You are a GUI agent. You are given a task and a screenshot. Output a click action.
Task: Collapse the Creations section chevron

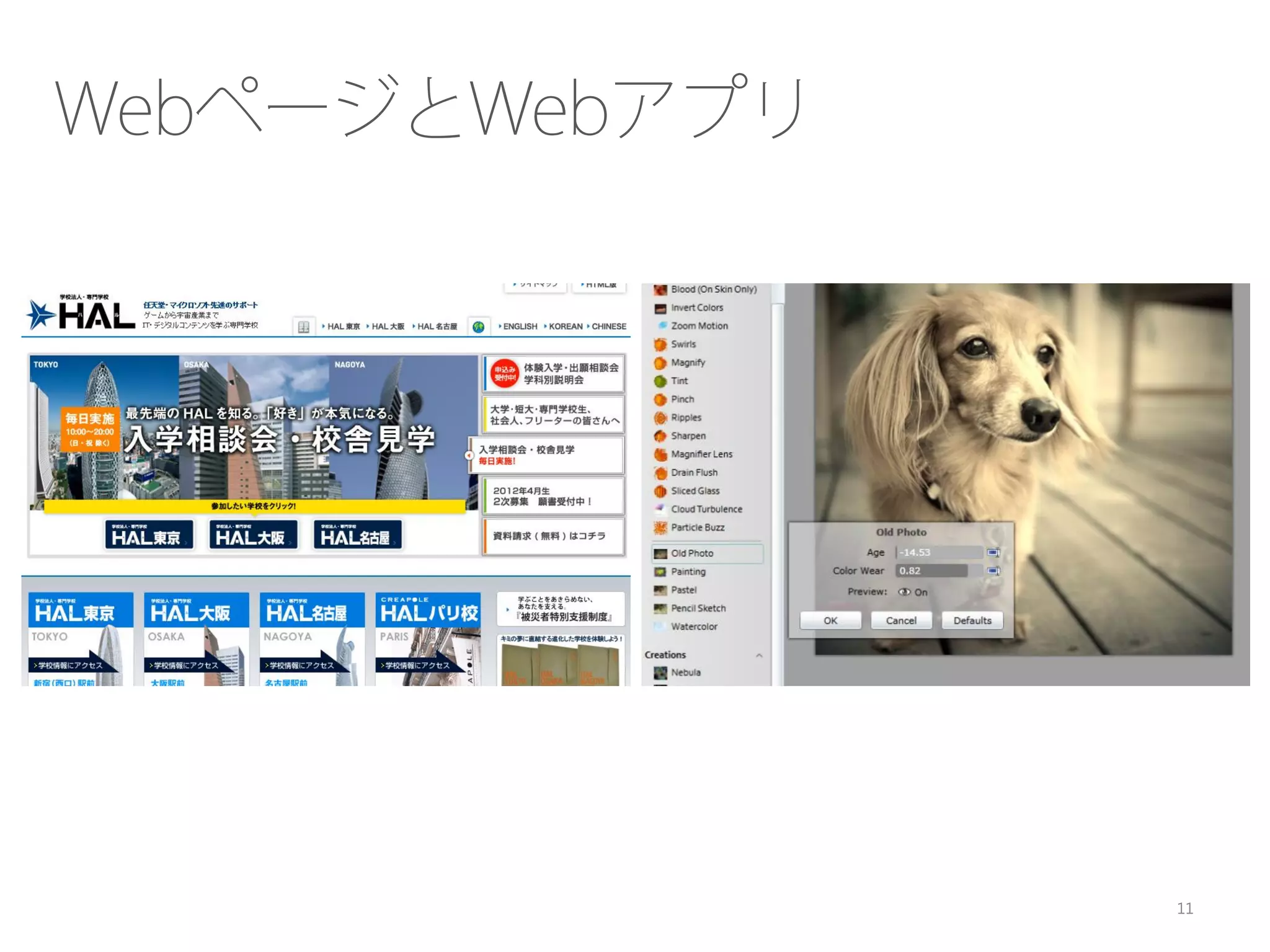(x=759, y=655)
